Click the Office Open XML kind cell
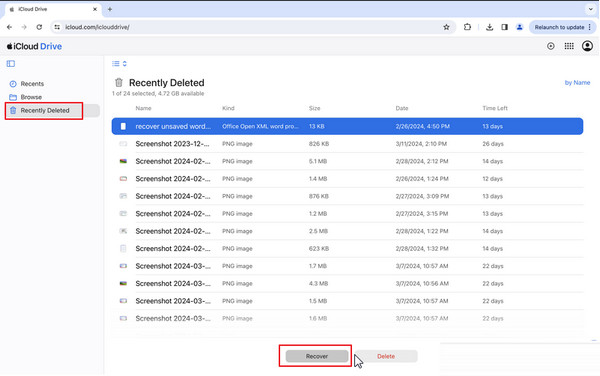 (x=260, y=126)
